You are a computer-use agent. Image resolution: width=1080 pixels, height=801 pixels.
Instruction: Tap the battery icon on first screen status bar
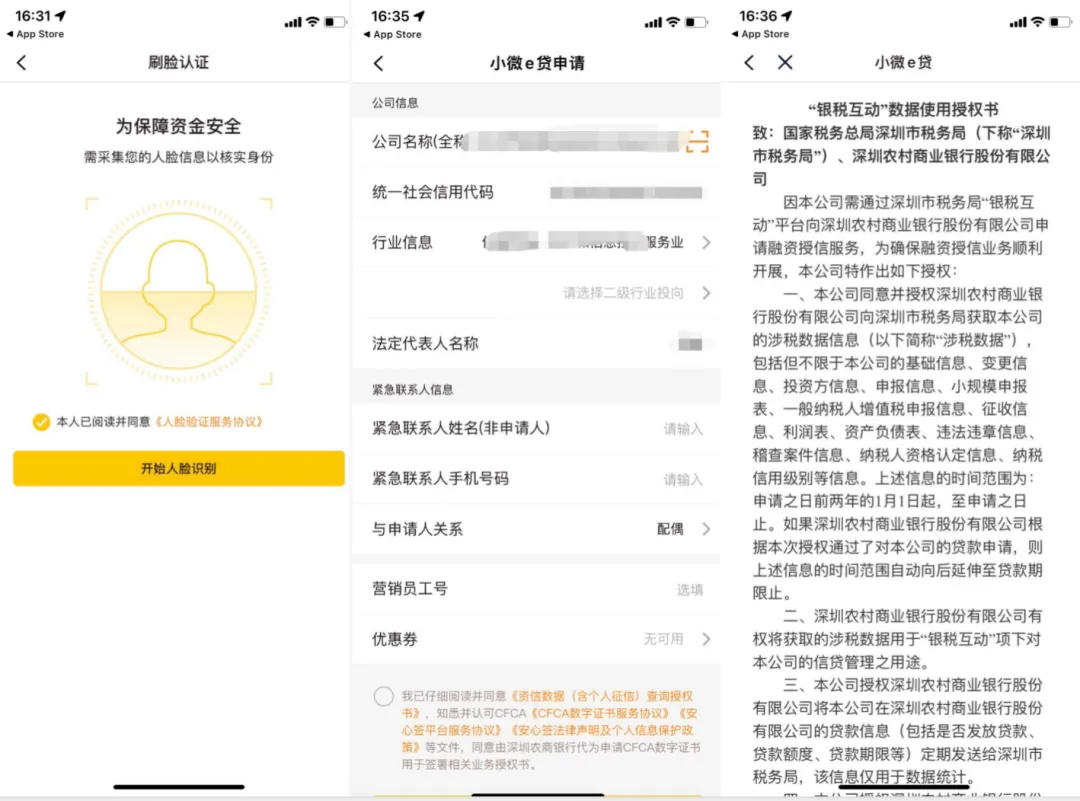[335, 22]
